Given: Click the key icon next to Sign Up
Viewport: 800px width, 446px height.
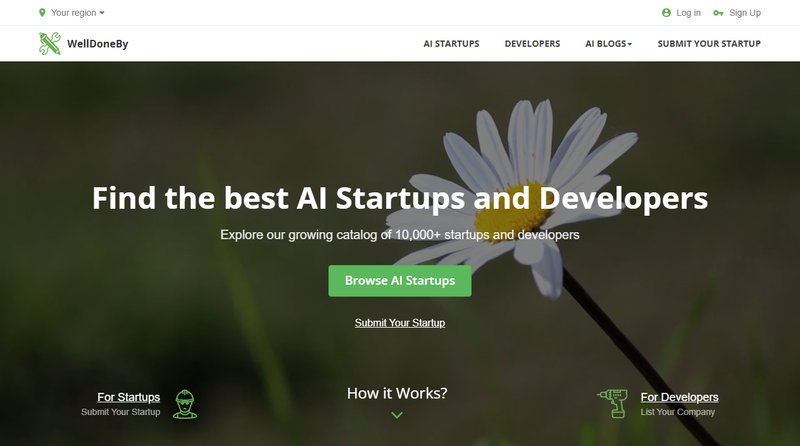Looking at the screenshot, I should pos(718,13).
